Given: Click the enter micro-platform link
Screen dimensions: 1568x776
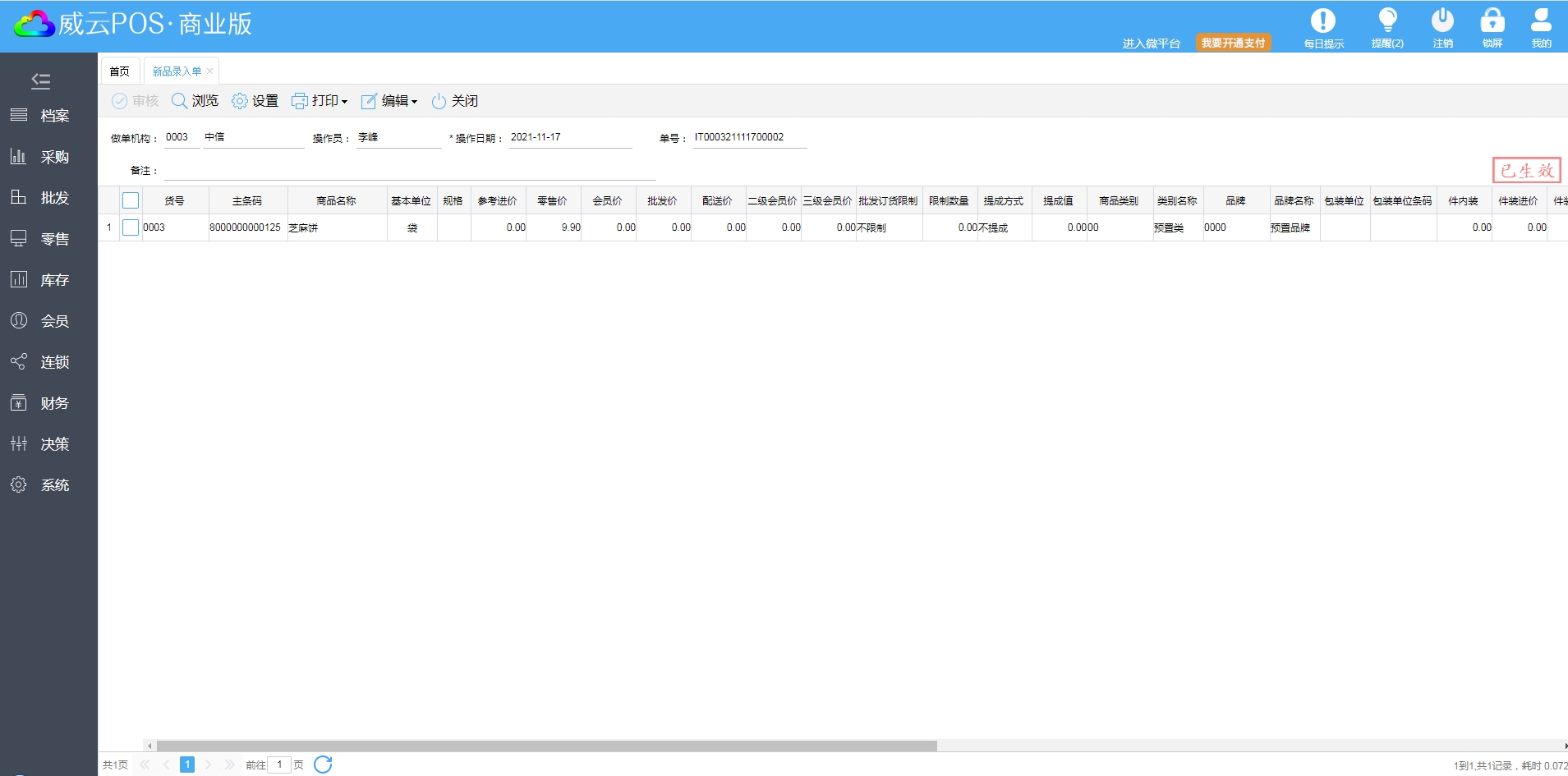Looking at the screenshot, I should [x=1151, y=44].
